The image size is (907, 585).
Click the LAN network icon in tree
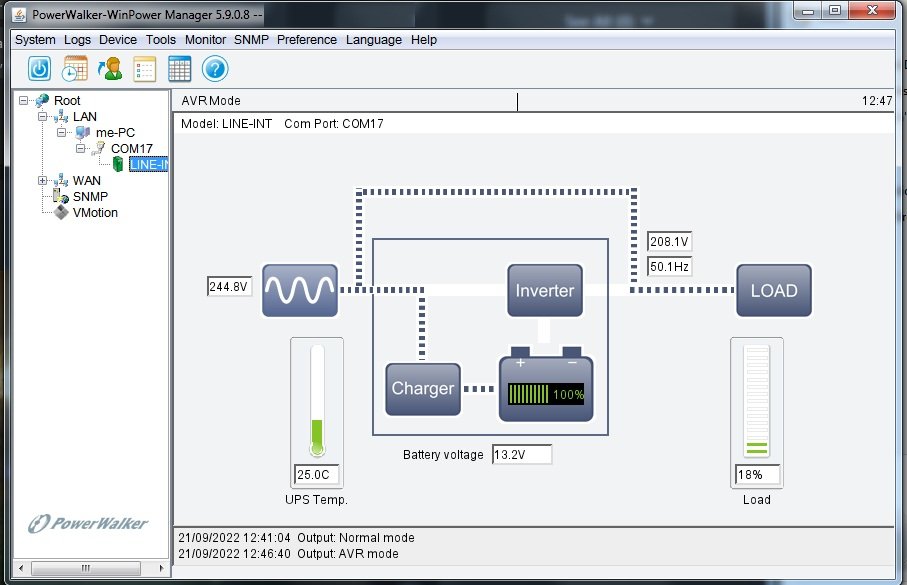point(61,117)
